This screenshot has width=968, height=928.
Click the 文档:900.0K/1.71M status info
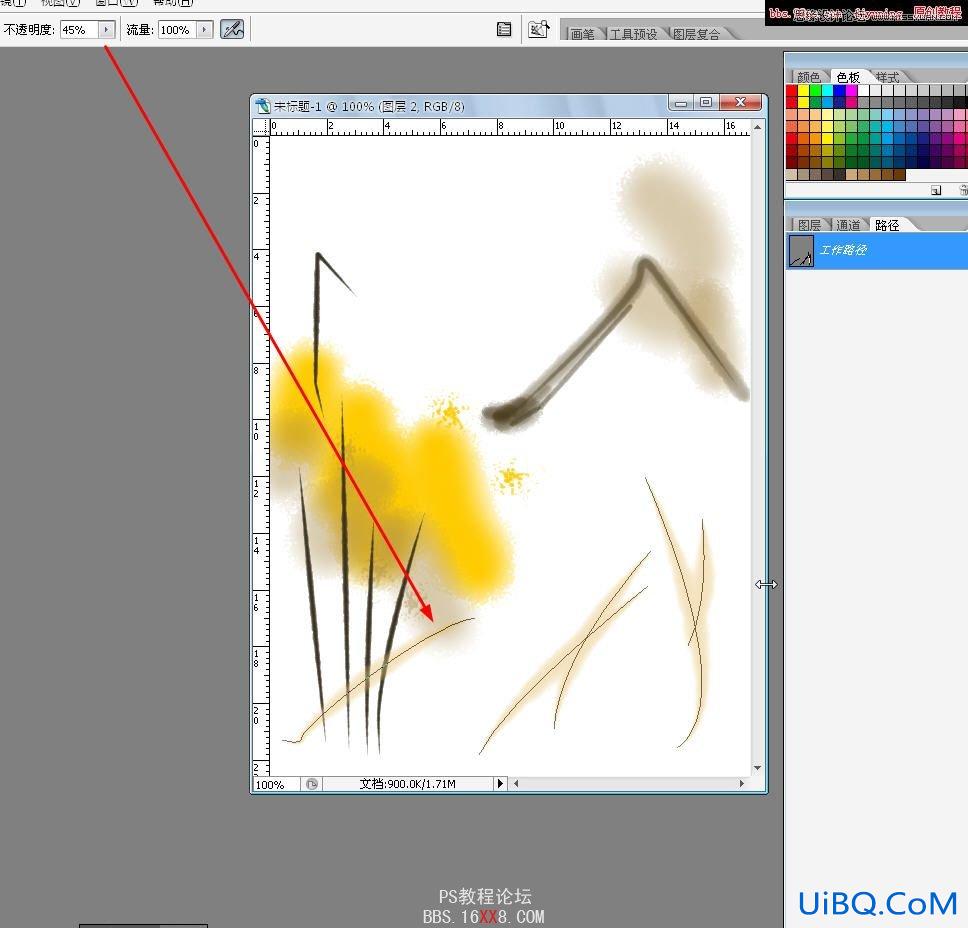pyautogui.click(x=407, y=784)
